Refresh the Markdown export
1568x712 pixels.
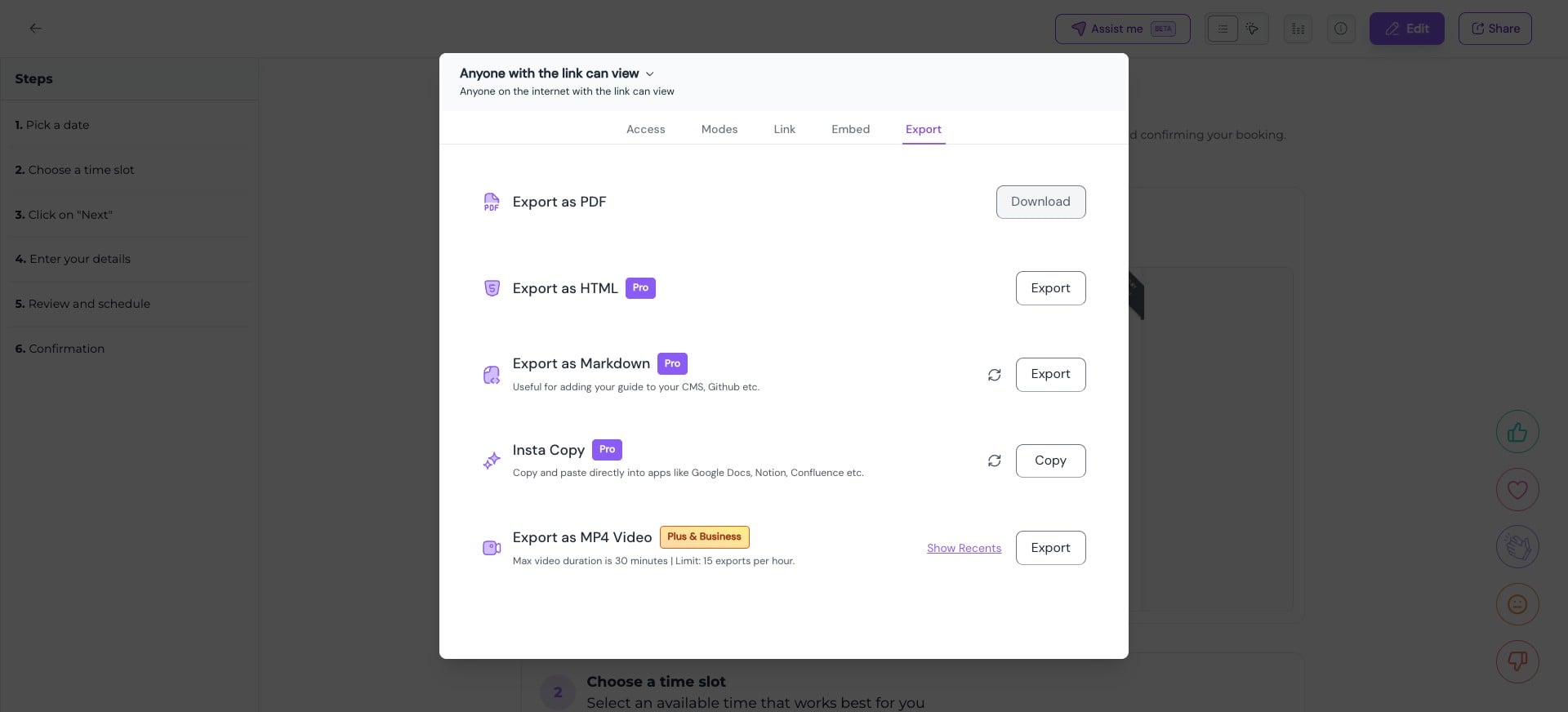click(994, 375)
